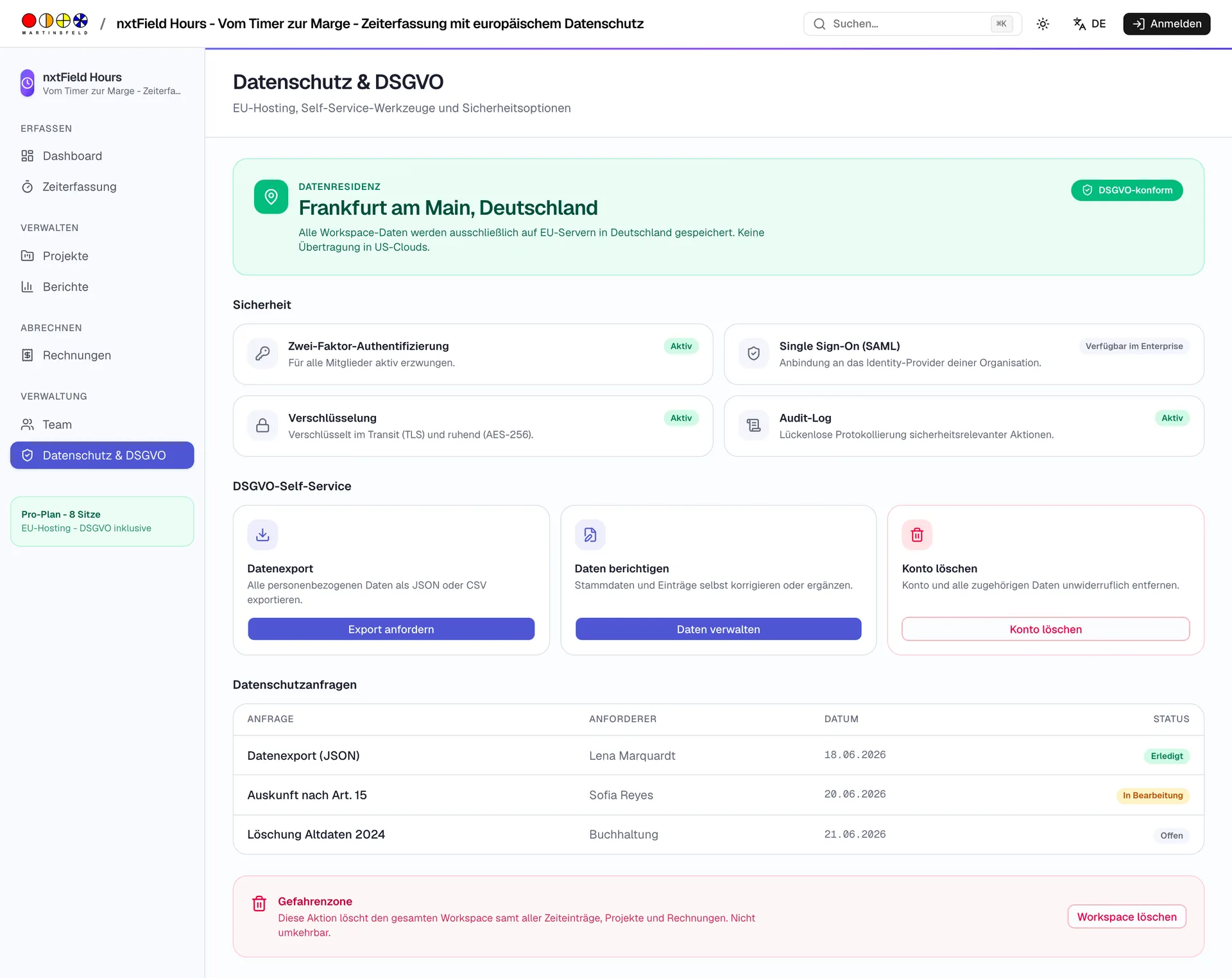Click the ⌘K shortcut badge in search
Image resolution: width=1232 pixels, height=978 pixels.
[x=1002, y=24]
